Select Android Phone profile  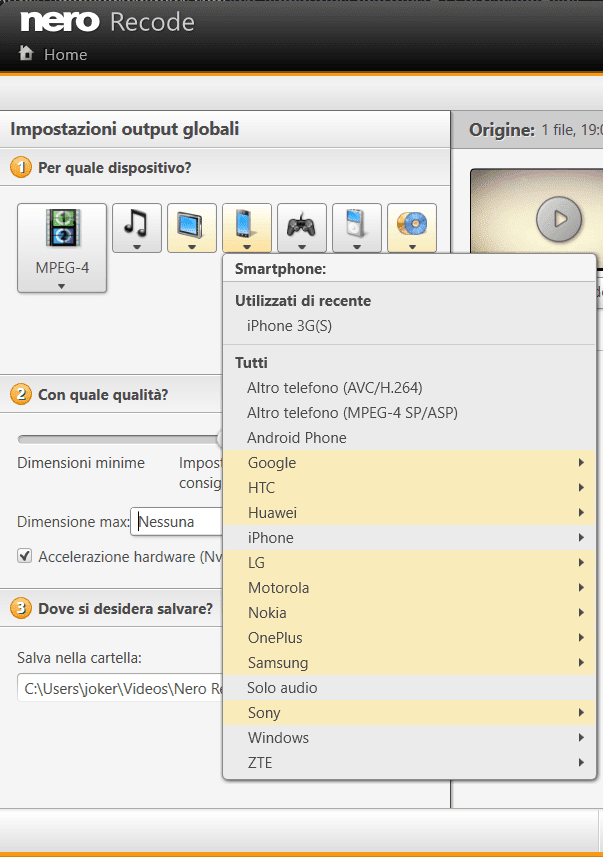409,438
